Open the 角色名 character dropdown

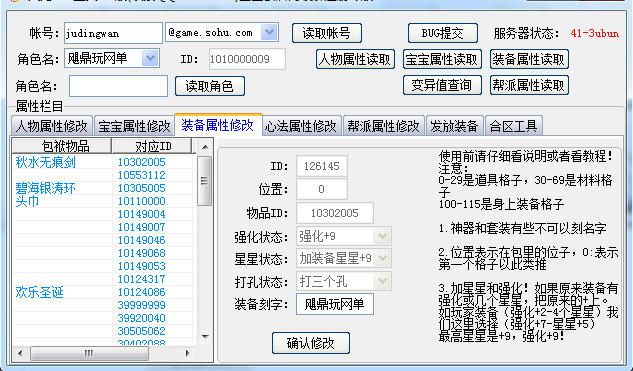pos(150,59)
